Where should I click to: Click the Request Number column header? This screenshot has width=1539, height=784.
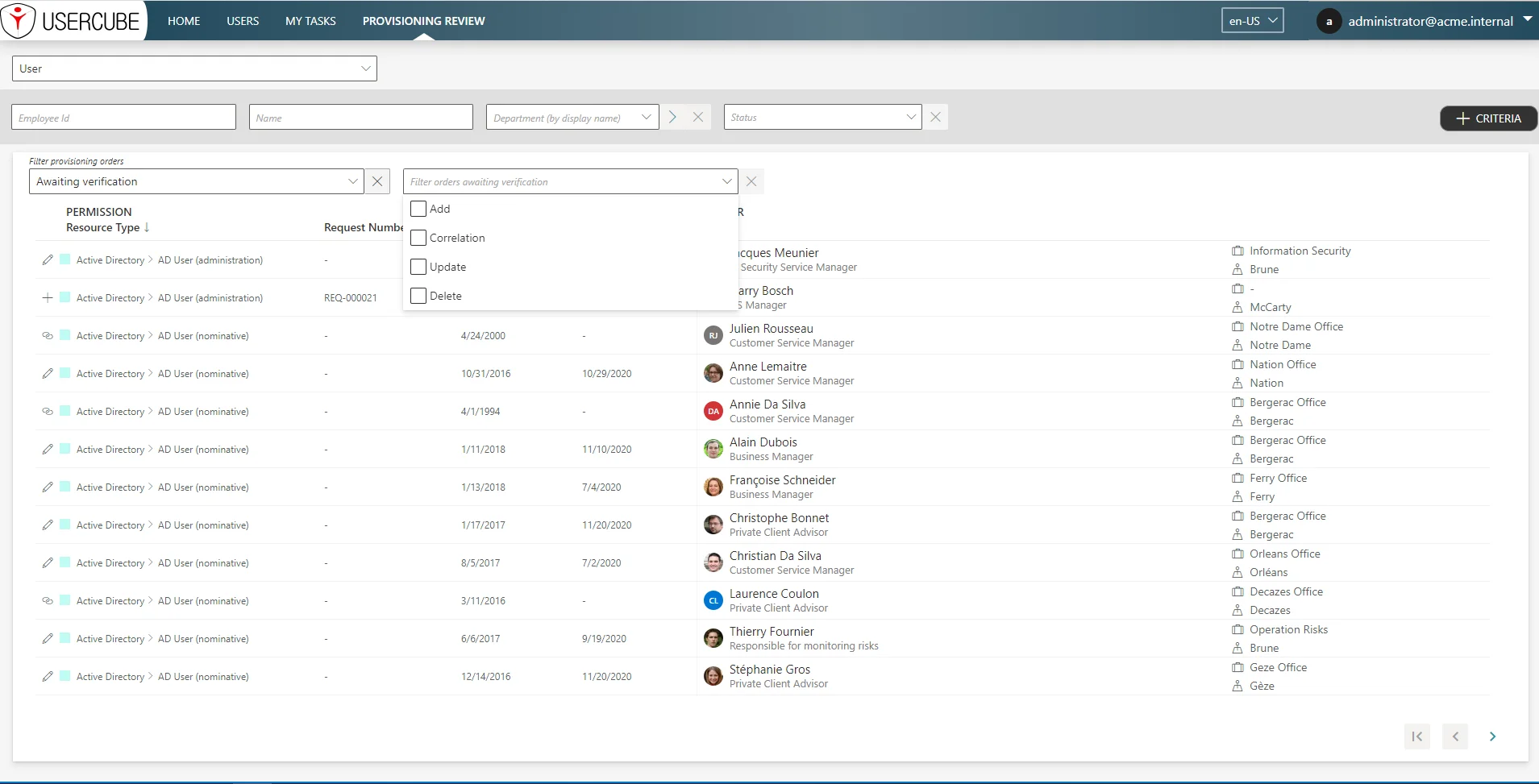coord(364,228)
